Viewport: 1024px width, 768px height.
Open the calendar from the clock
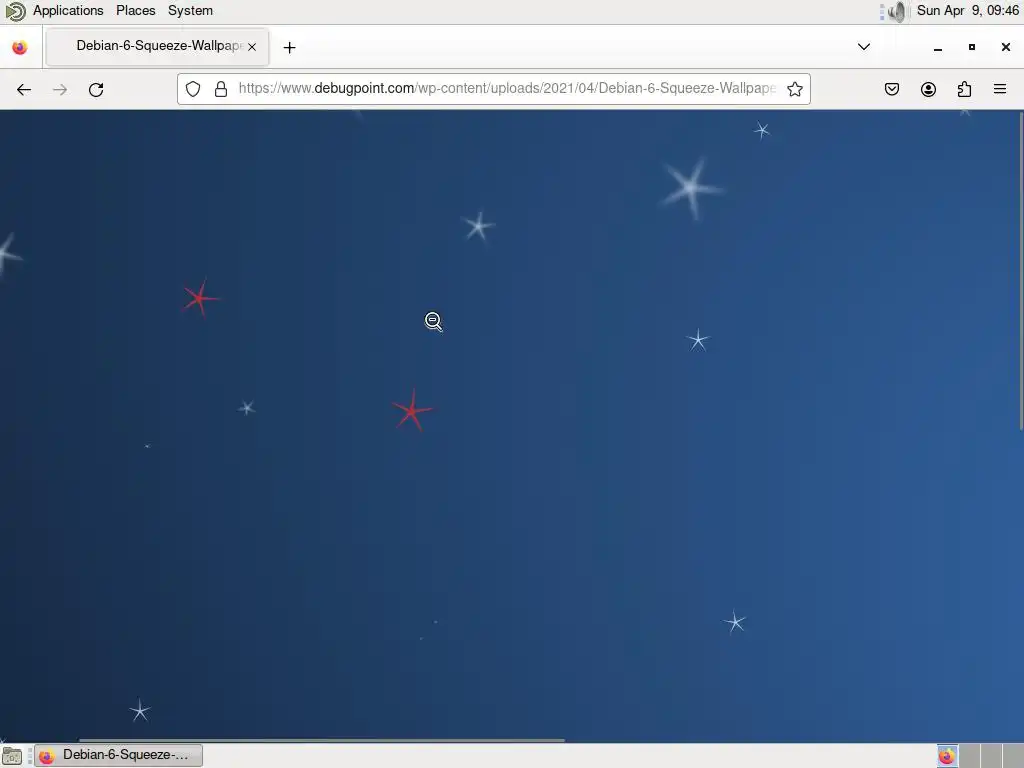tap(968, 10)
